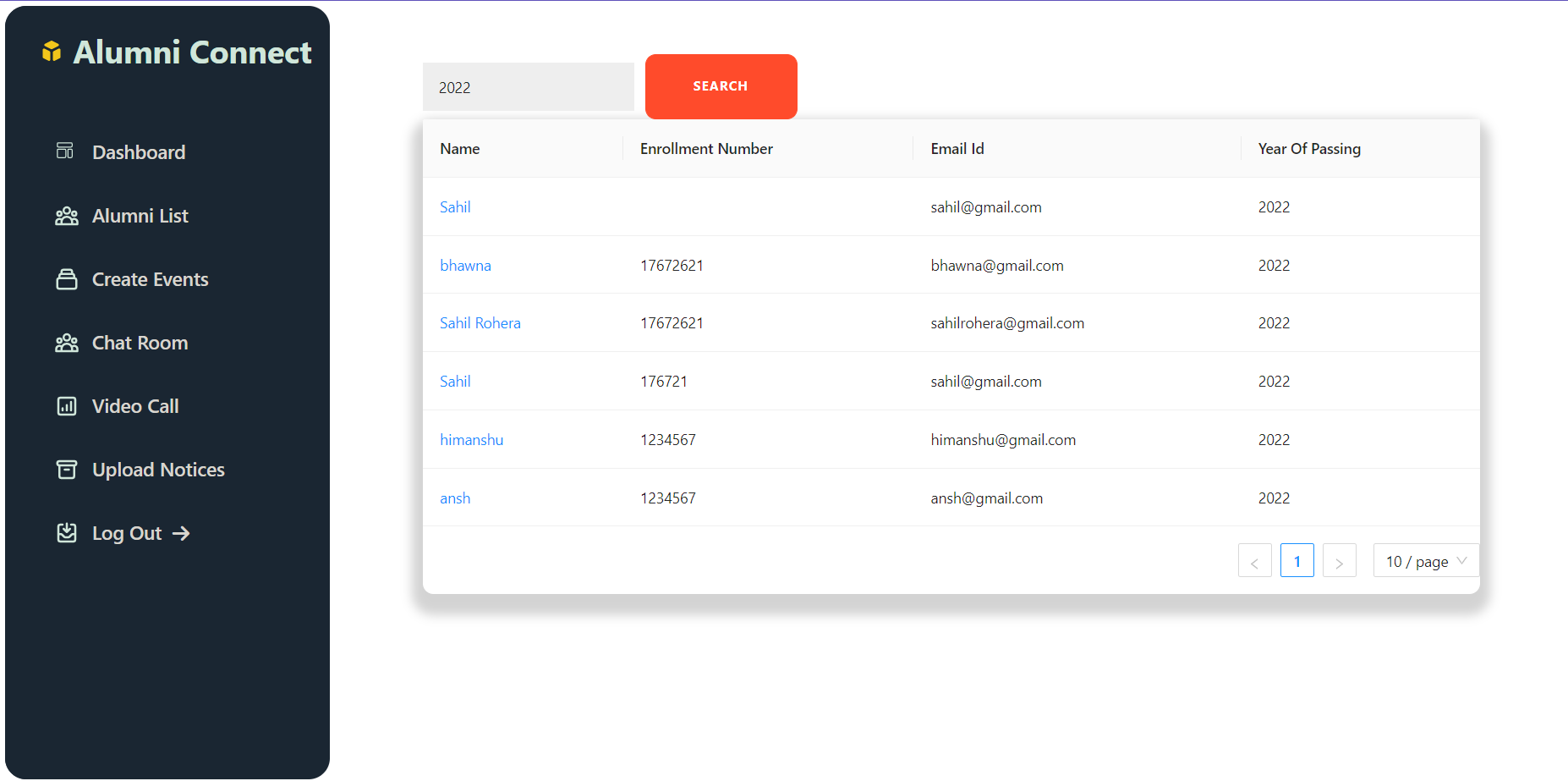Click the arrow next to Log Out

[181, 532]
